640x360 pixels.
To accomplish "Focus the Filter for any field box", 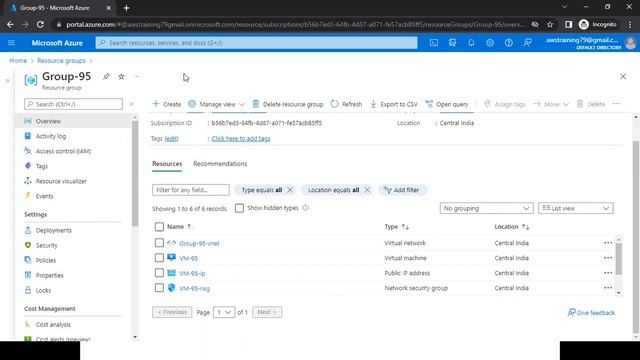I will pos(191,190).
